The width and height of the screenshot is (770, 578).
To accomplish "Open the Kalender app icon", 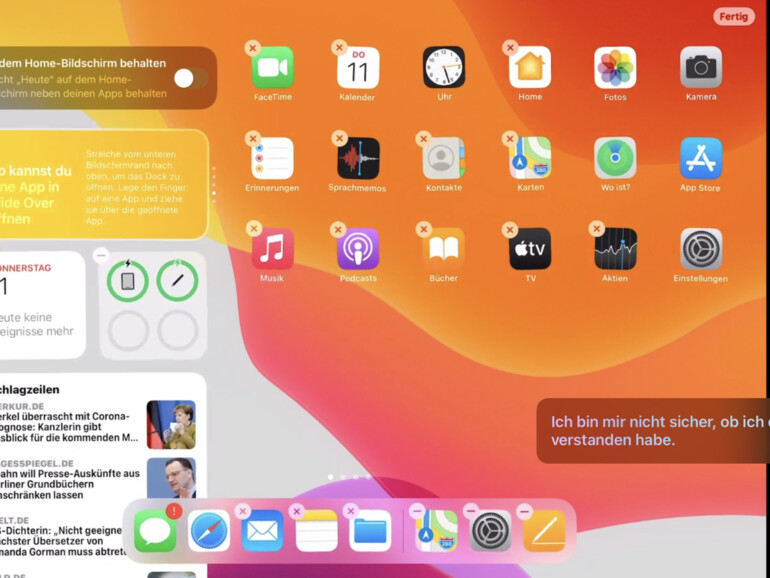I will pos(358,67).
